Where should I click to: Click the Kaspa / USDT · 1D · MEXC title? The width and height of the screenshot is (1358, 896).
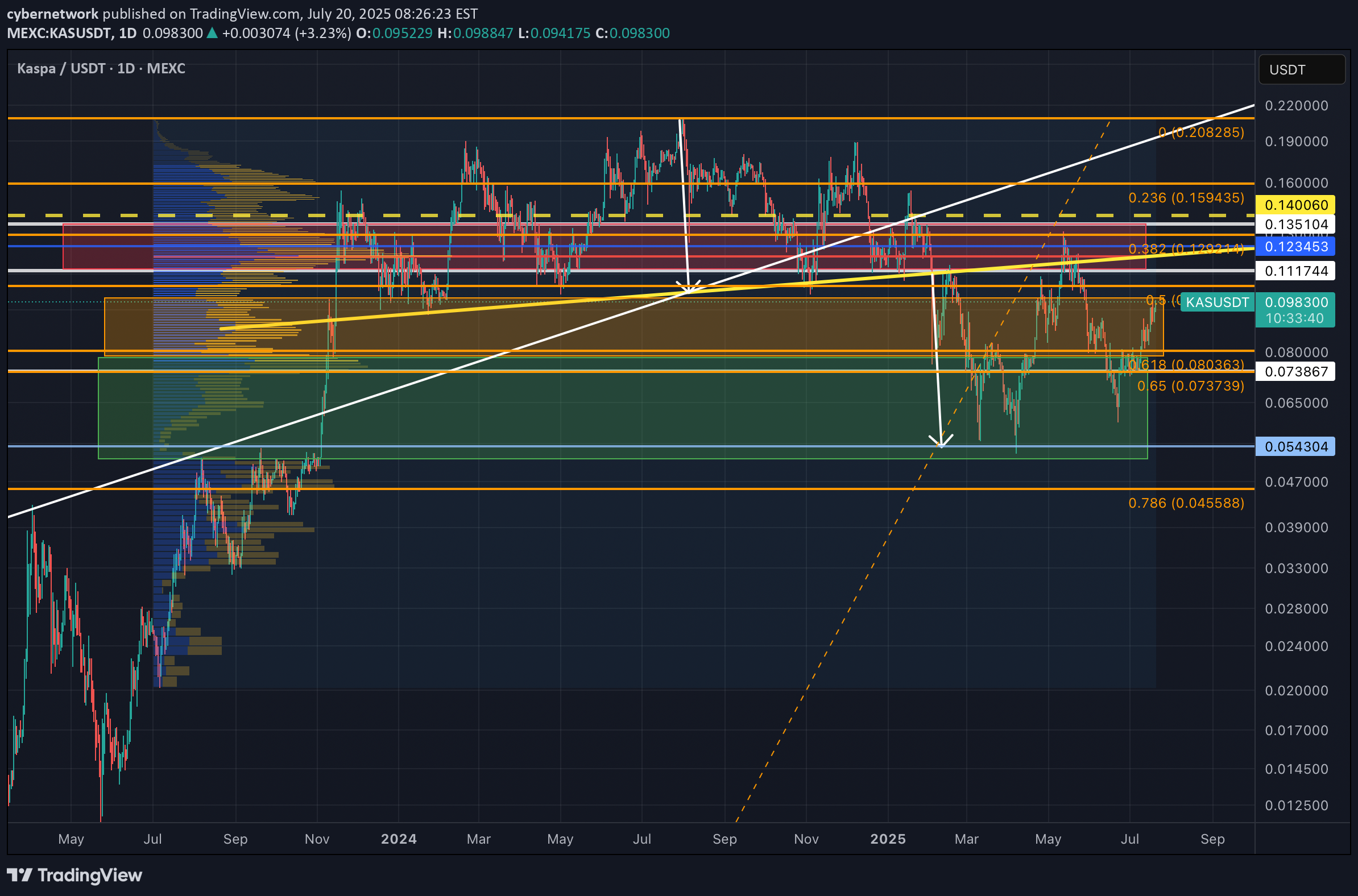coord(101,69)
